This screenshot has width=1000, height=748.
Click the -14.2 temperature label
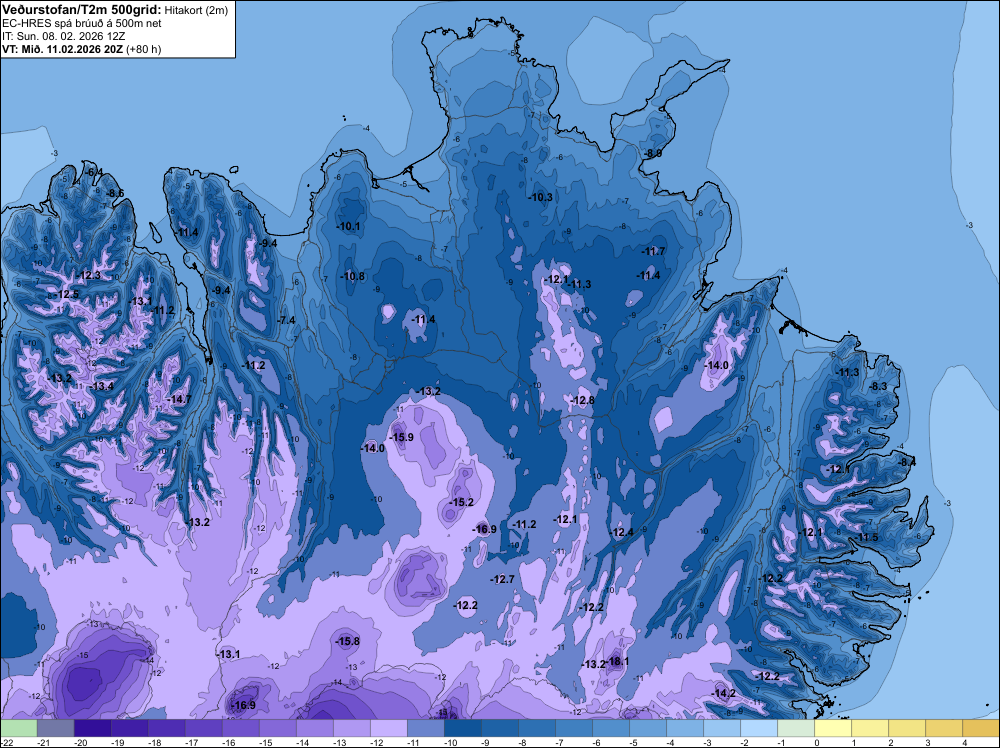pos(724,693)
